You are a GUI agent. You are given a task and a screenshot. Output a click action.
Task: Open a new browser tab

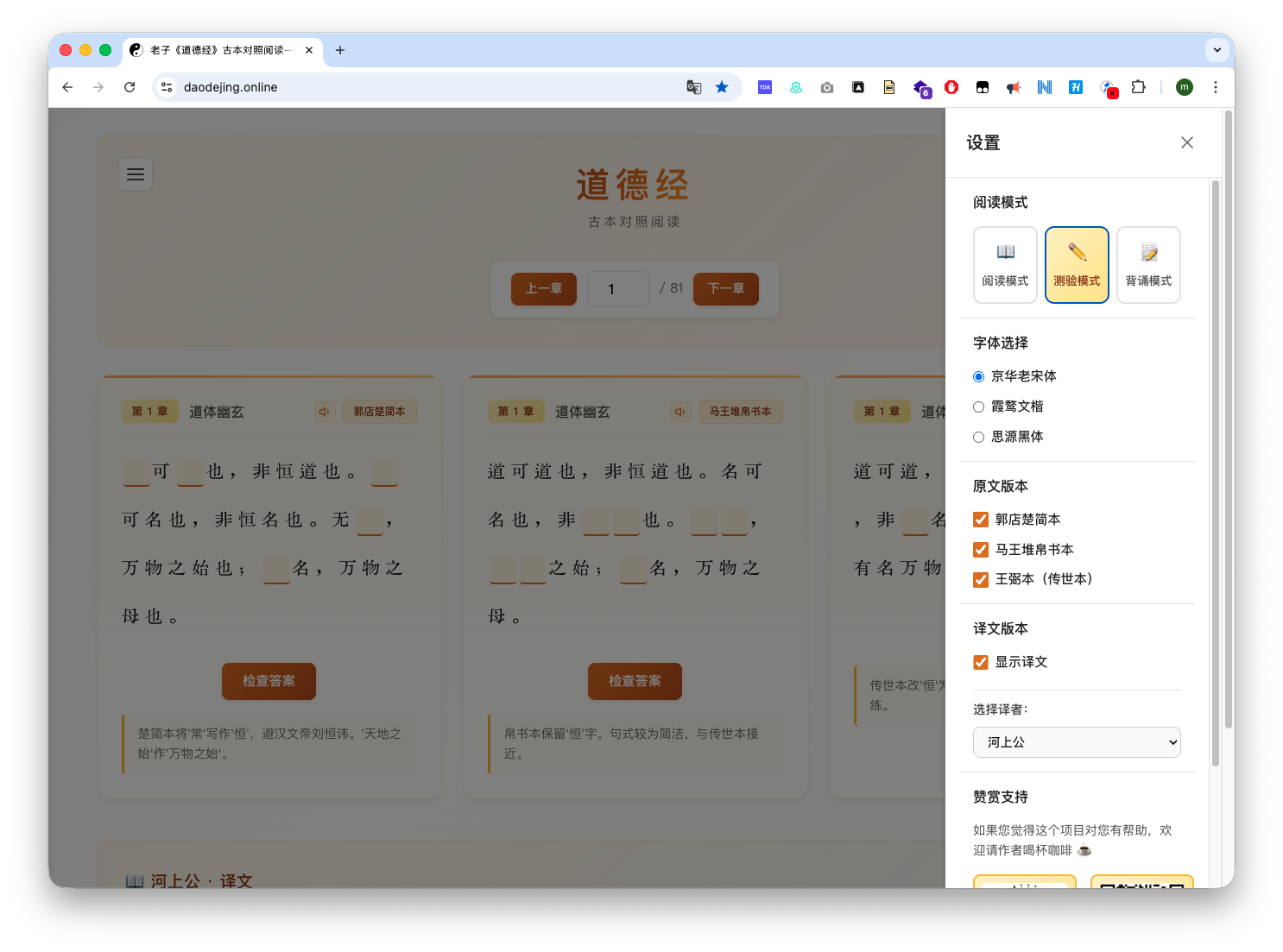click(x=339, y=50)
